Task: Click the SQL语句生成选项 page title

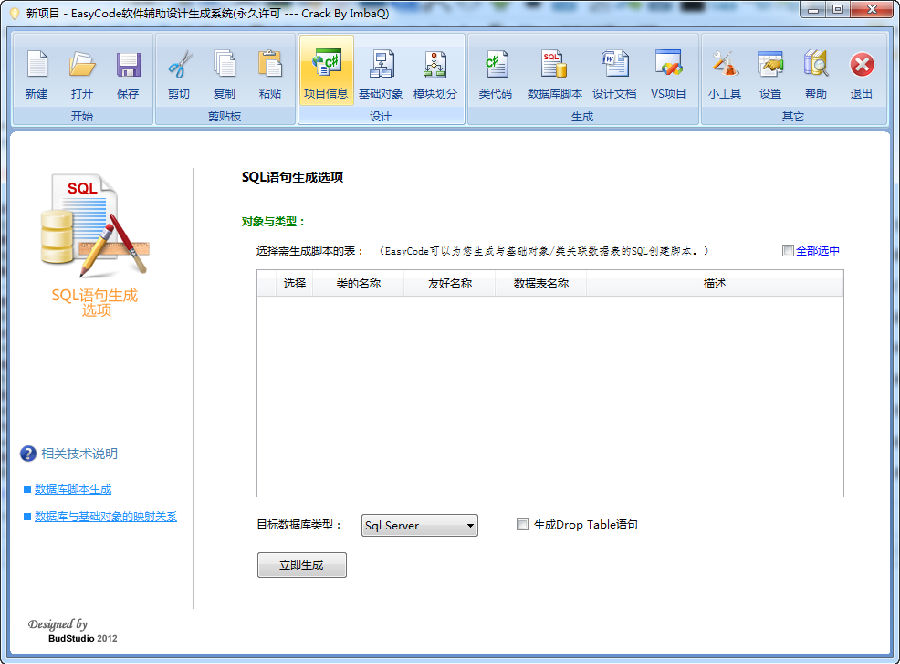Action: [x=292, y=177]
